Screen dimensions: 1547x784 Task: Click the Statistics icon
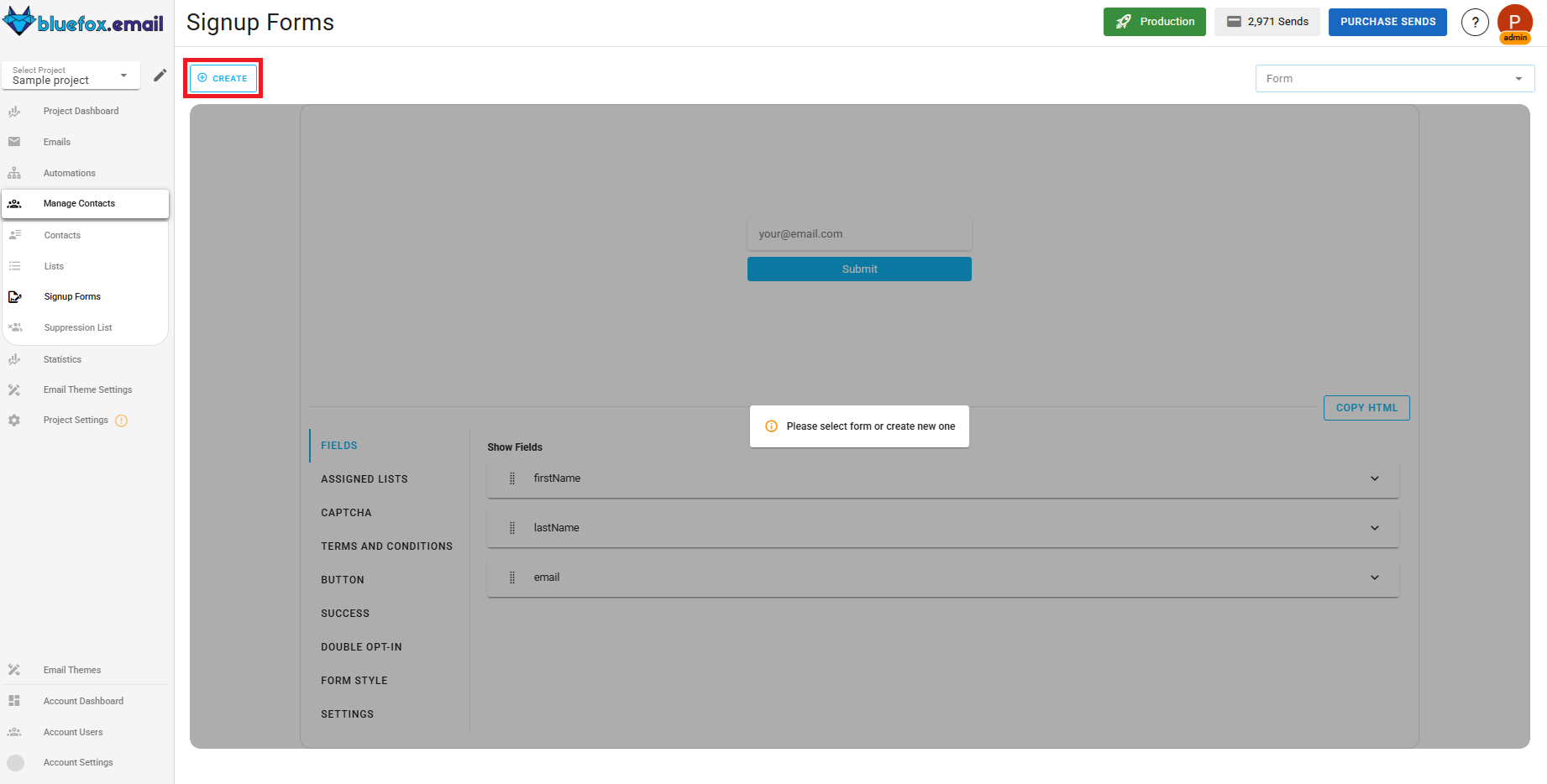pos(14,358)
